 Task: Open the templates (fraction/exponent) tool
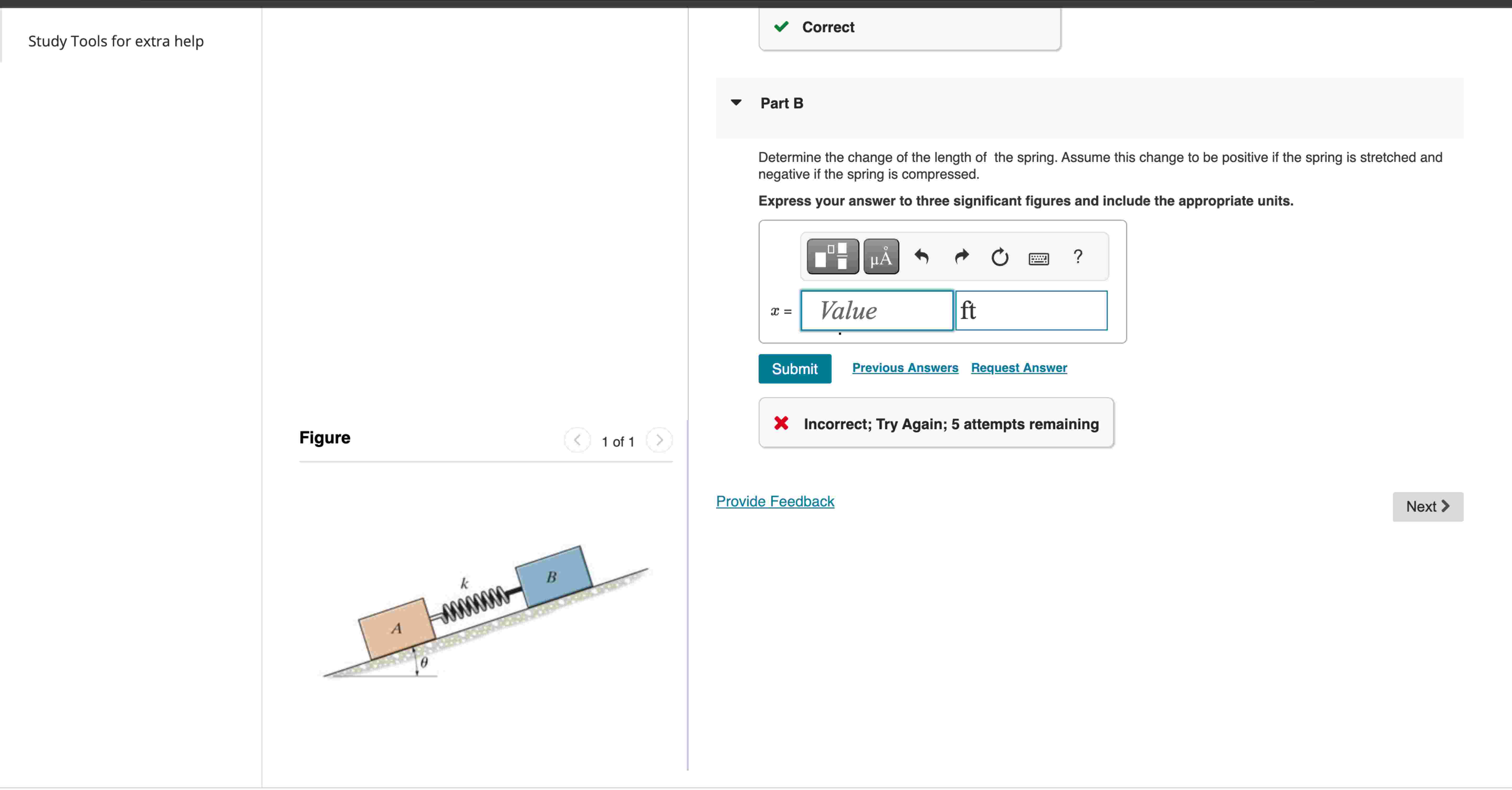point(832,257)
